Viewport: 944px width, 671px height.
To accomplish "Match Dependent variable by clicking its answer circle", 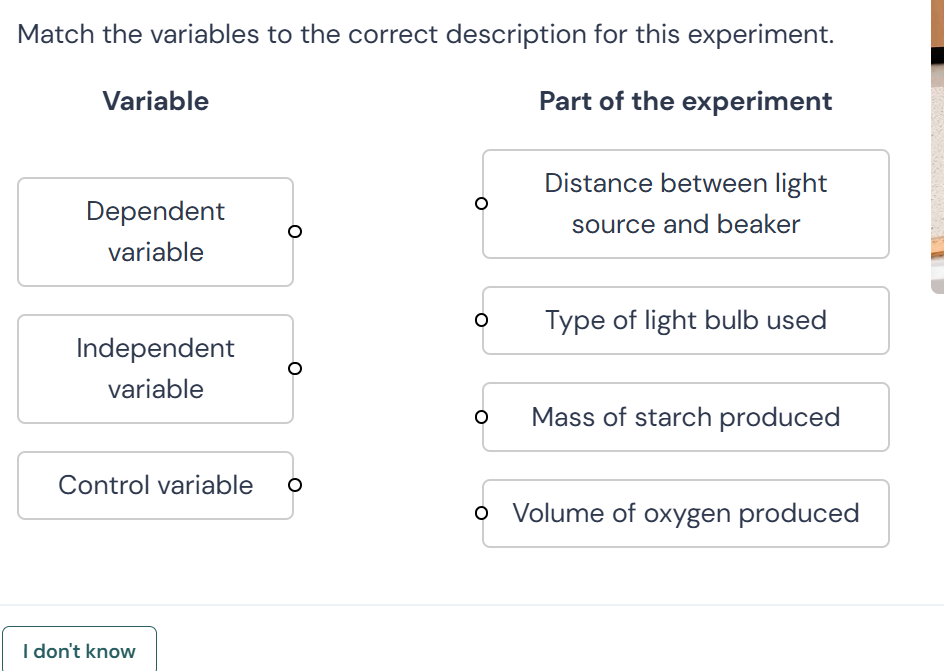I will pos(295,232).
